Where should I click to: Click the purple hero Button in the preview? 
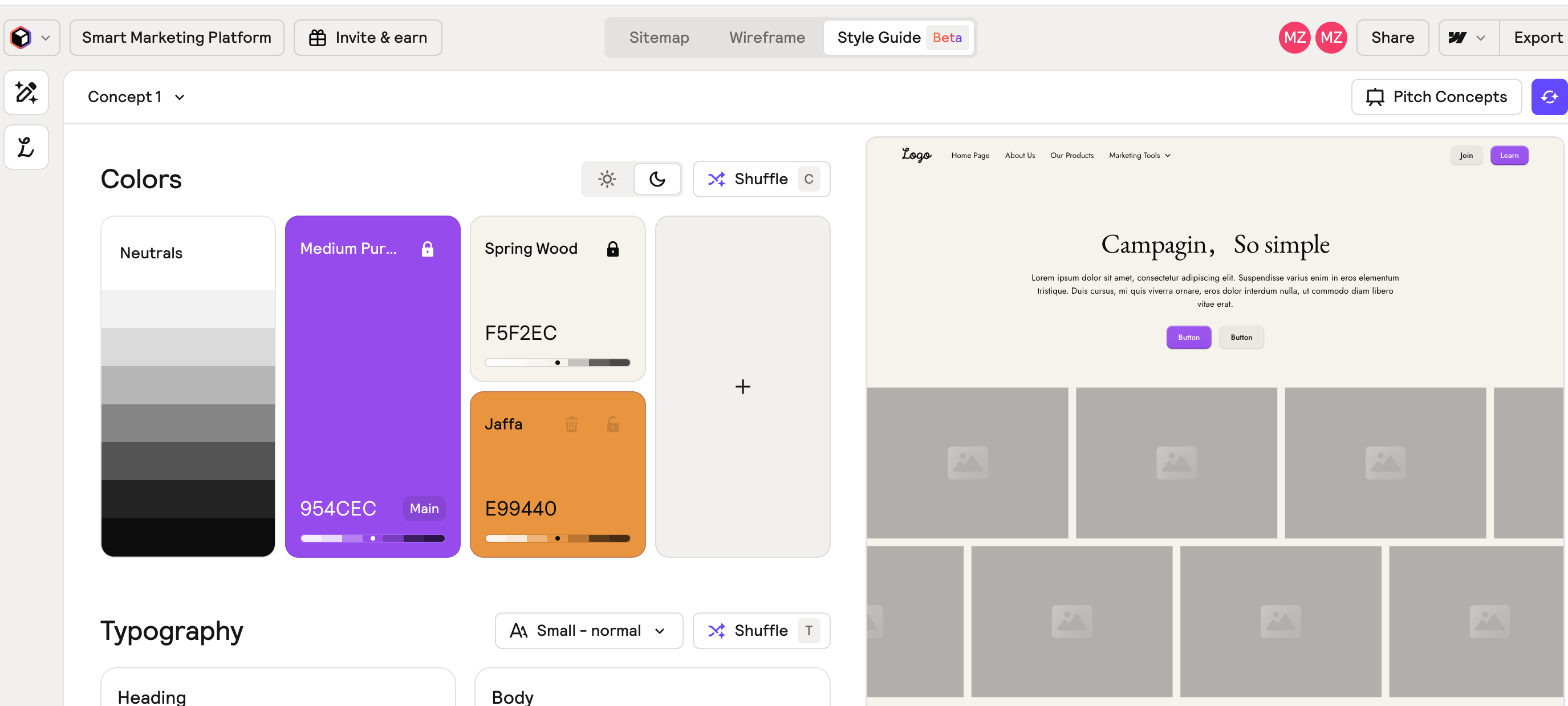click(x=1188, y=337)
